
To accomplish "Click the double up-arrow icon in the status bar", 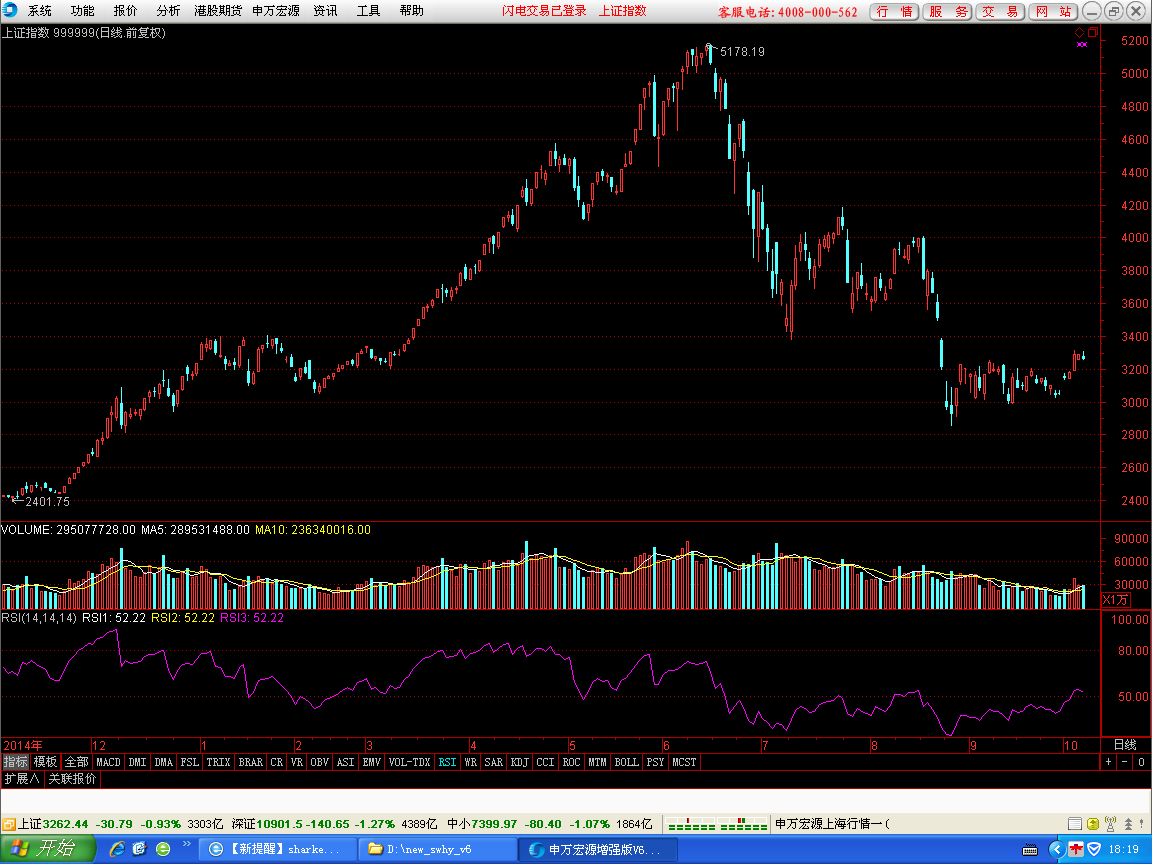I will tap(1128, 824).
